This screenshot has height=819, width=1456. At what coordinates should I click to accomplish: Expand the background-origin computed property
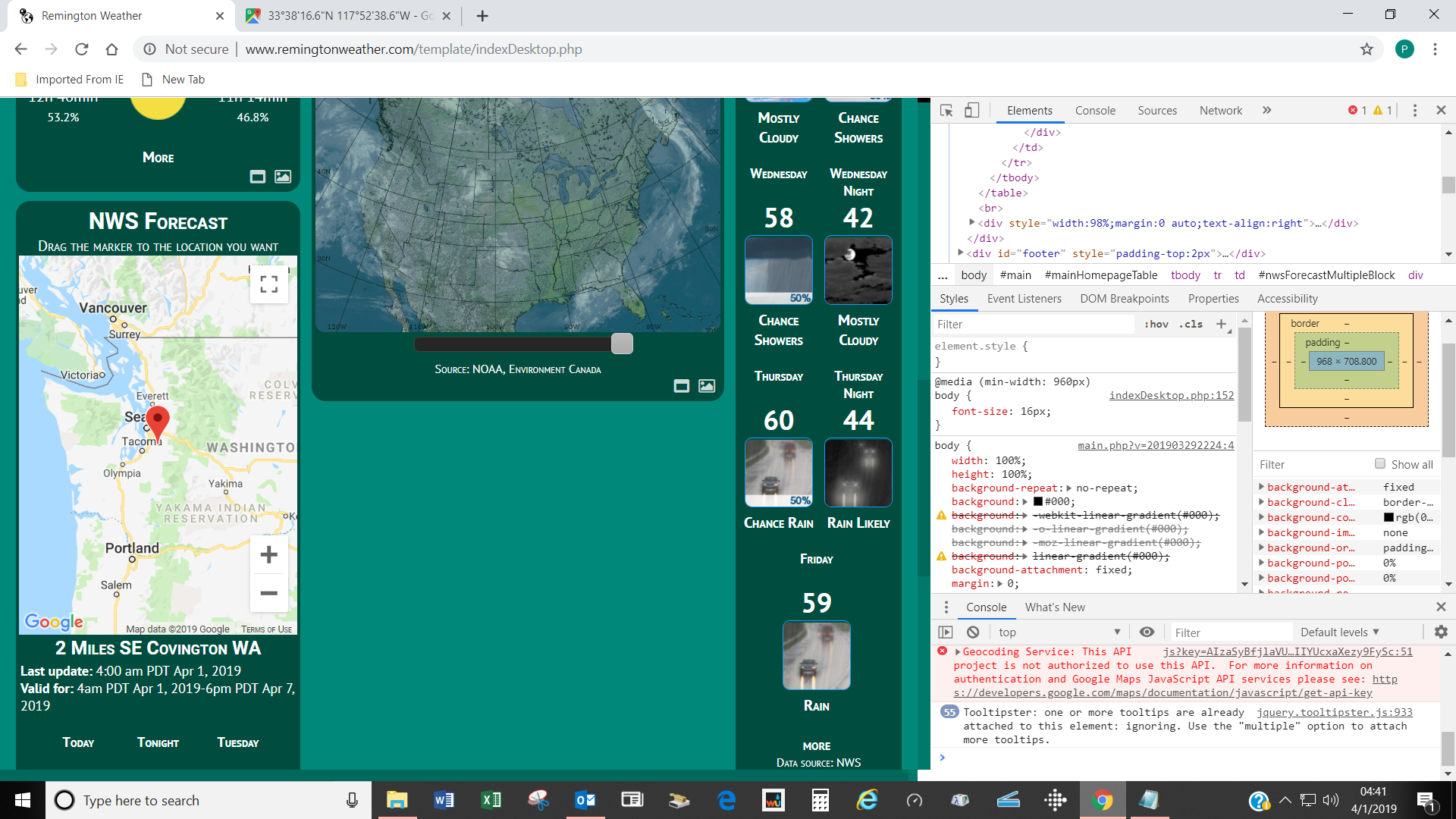tap(1262, 548)
